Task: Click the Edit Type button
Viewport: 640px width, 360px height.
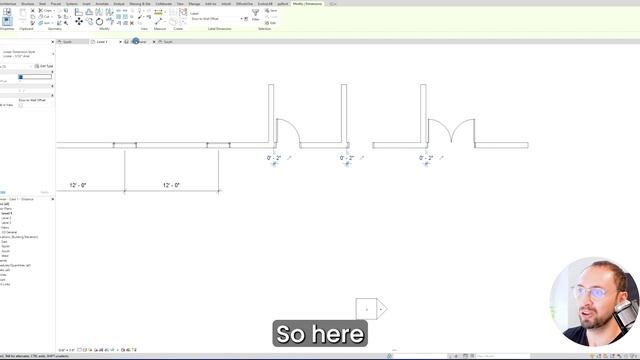Action: point(44,66)
